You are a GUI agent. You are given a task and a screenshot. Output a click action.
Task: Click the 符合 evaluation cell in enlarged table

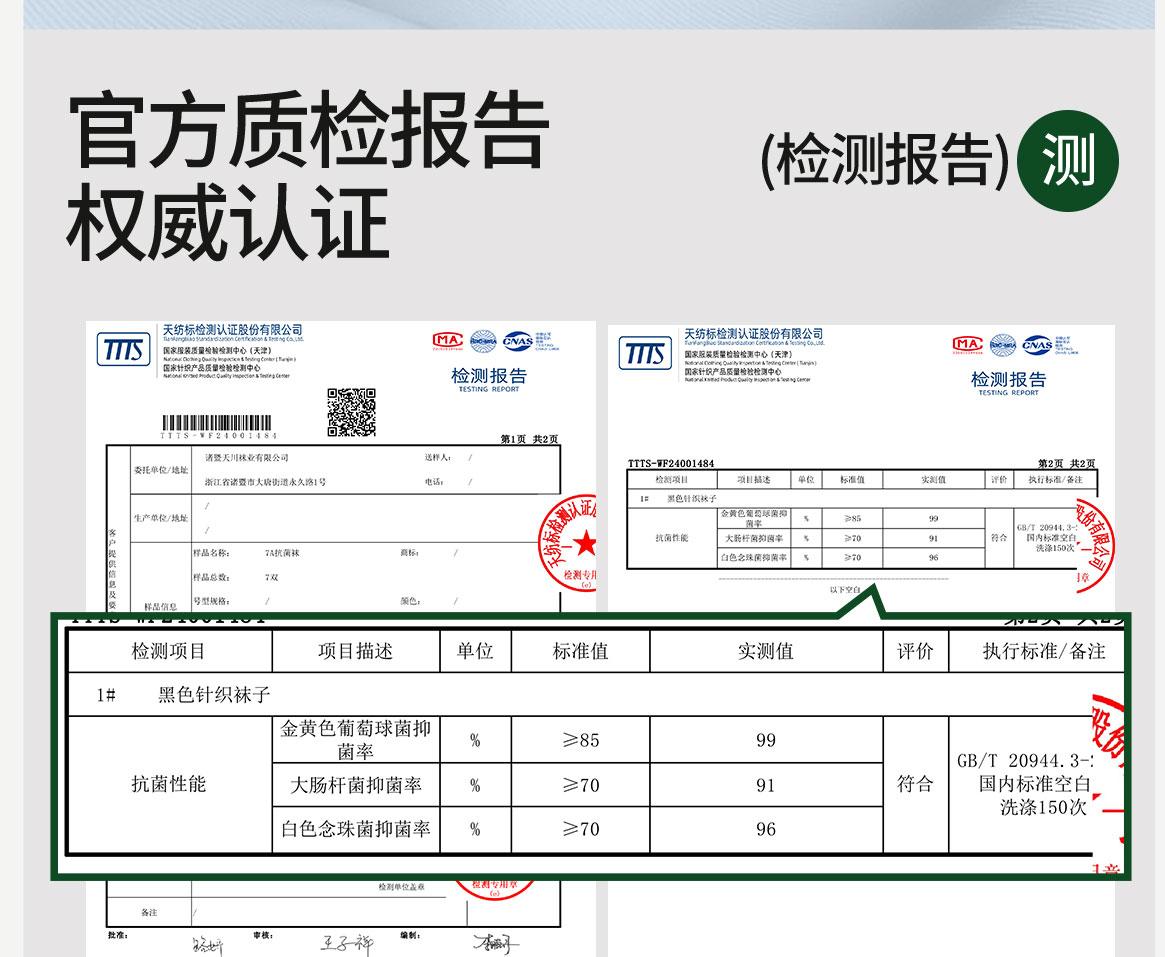coord(914,784)
